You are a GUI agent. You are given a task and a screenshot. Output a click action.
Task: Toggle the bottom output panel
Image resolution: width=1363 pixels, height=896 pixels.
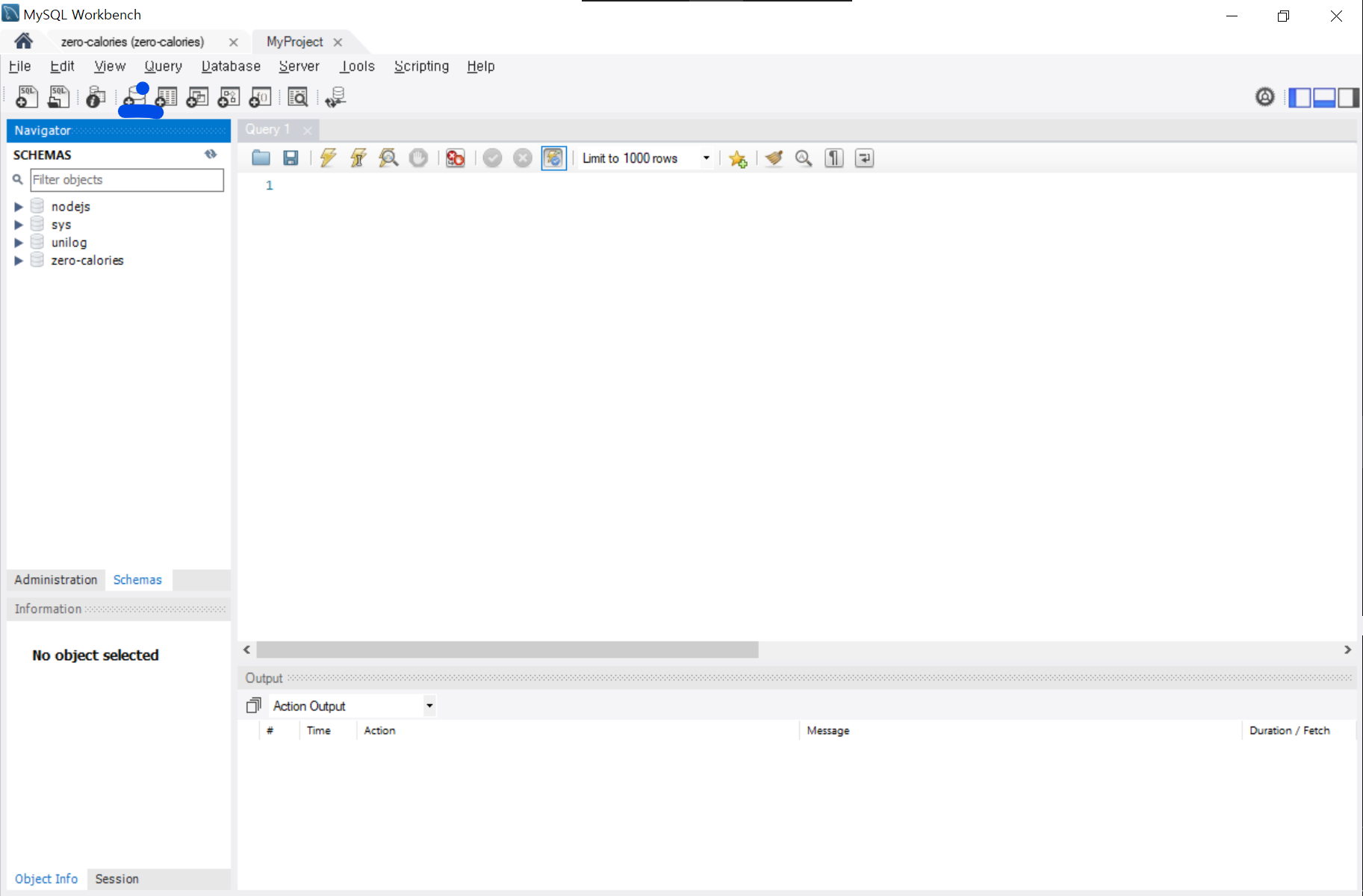click(x=1324, y=97)
